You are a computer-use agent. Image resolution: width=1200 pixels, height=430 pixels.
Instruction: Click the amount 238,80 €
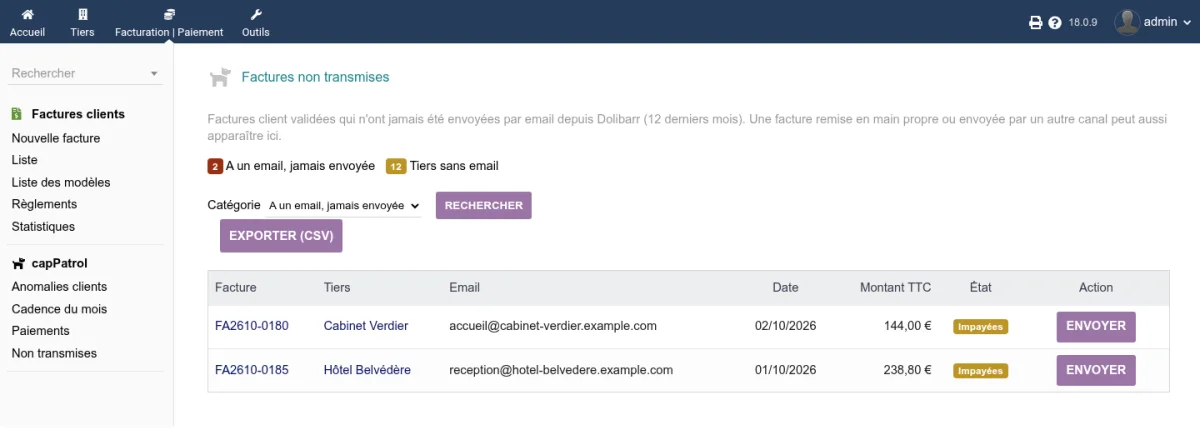(908, 370)
